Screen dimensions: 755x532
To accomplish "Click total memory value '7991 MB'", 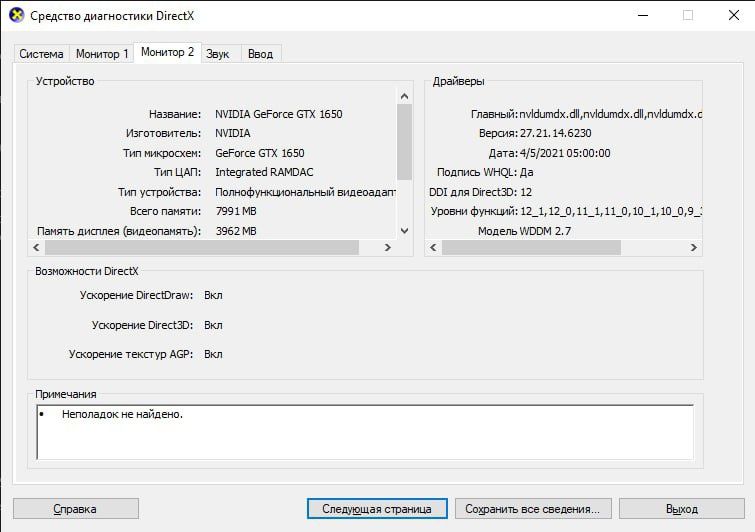I will tap(236, 211).
